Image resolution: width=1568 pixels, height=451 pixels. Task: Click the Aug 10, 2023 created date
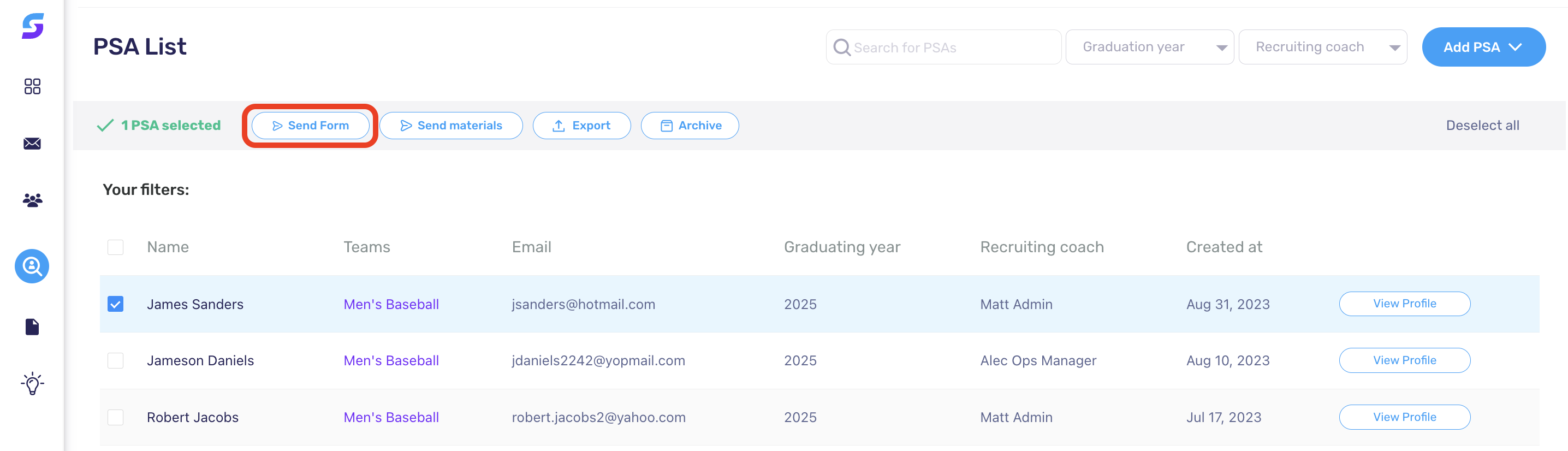tap(1228, 360)
